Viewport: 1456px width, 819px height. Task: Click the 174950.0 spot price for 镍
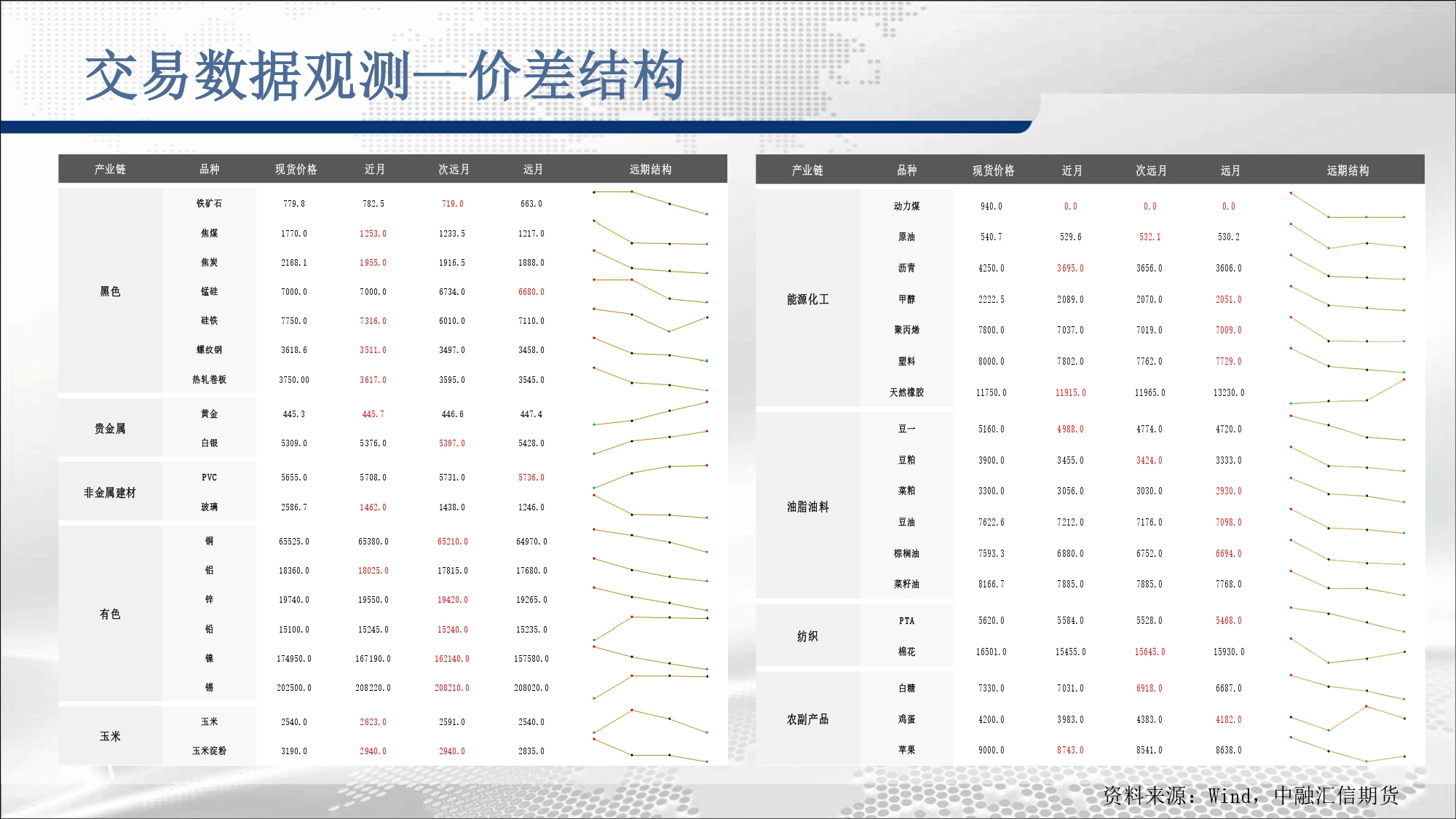click(293, 659)
